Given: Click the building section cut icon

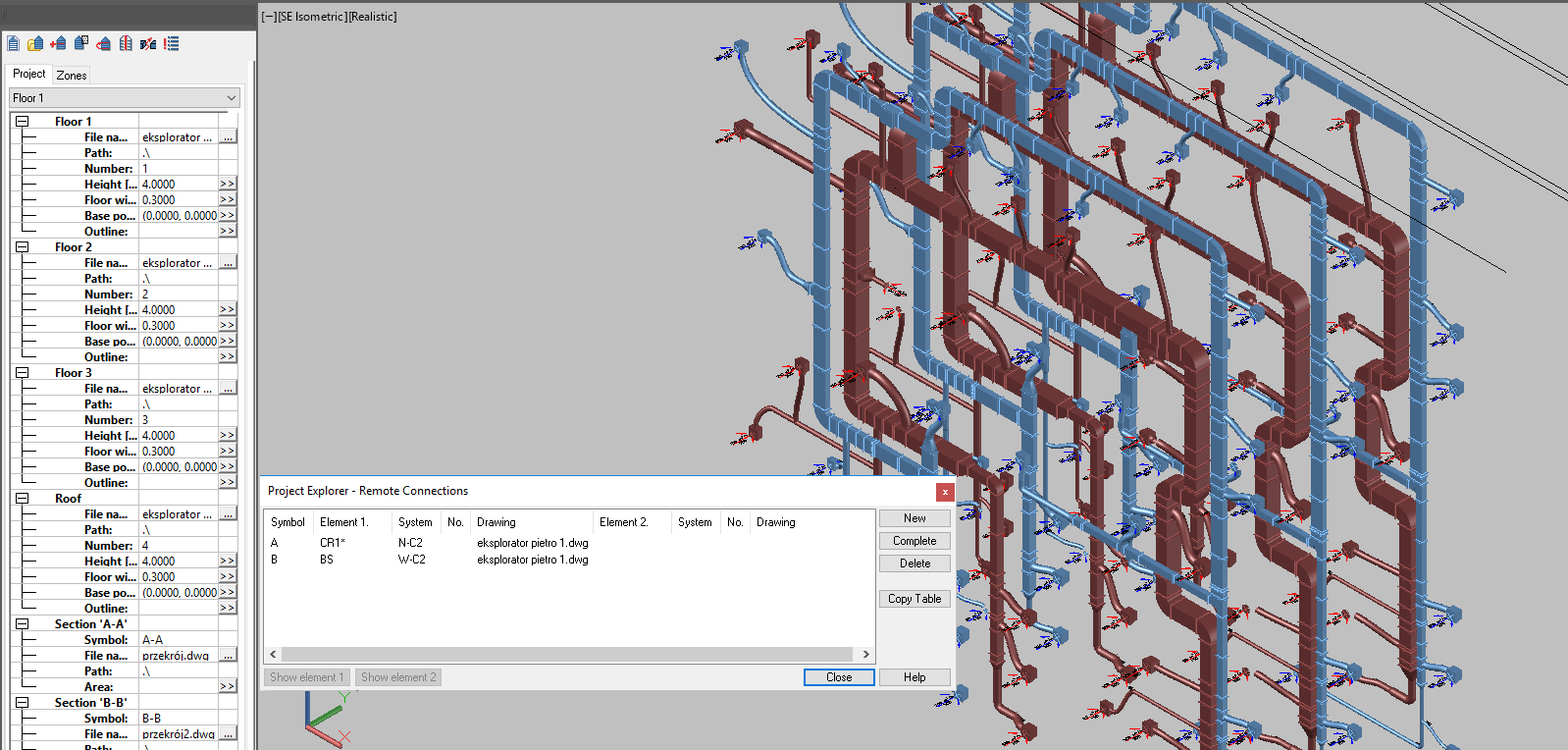Looking at the screenshot, I should tap(126, 43).
